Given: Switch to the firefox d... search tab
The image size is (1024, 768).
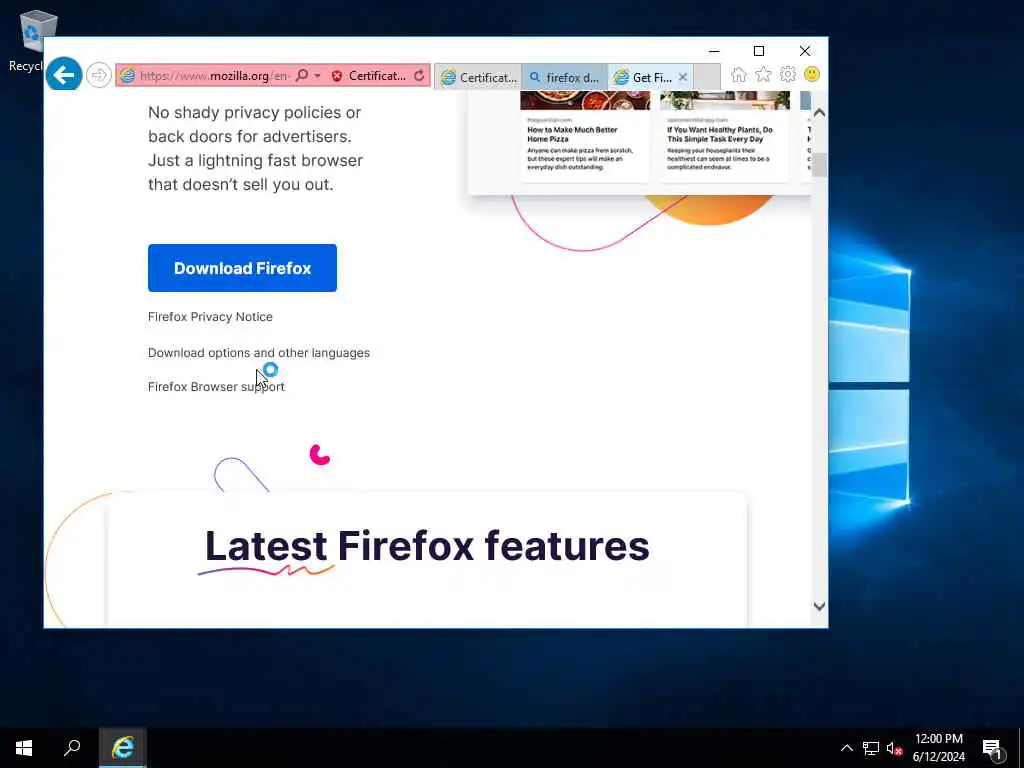Looking at the screenshot, I should [564, 77].
